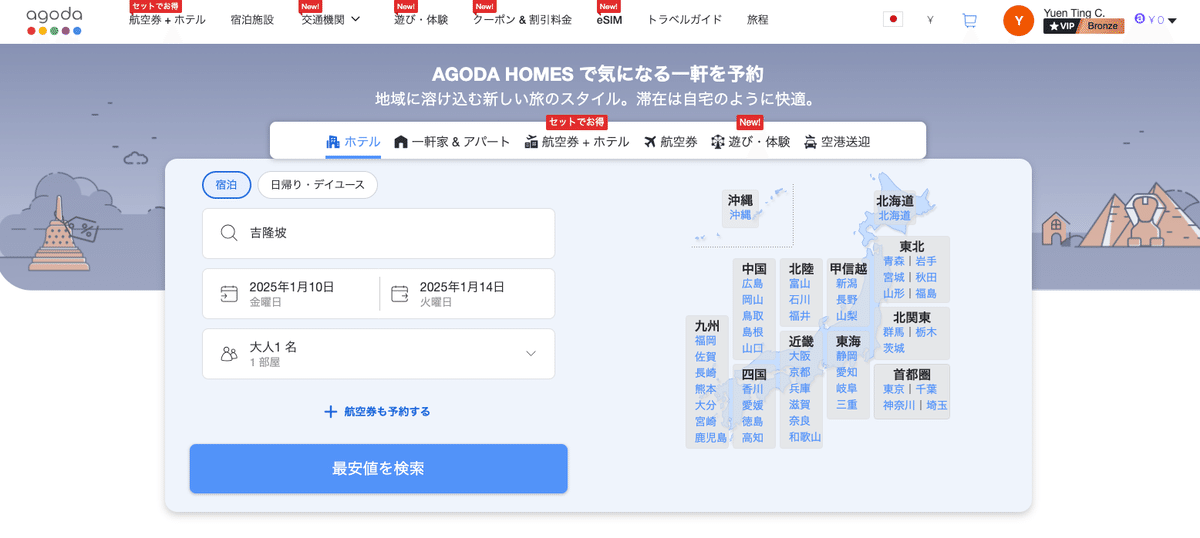The width and height of the screenshot is (1200, 538).
Task: Click the check-in calendar icon
Action: tap(229, 294)
